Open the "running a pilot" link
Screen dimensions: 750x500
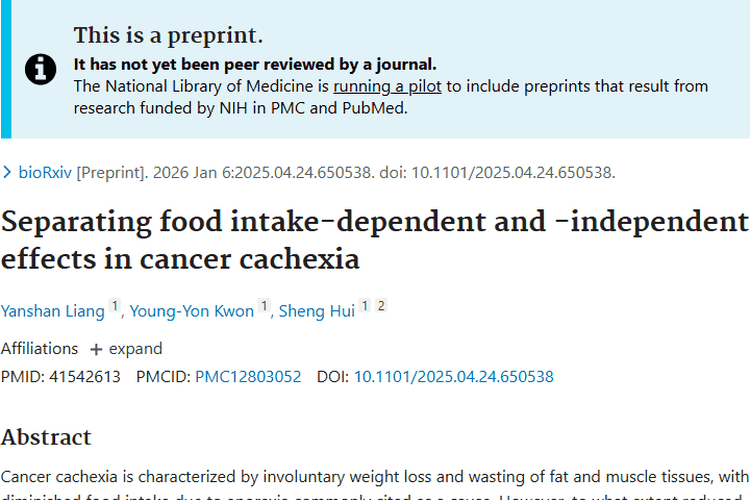point(387,86)
